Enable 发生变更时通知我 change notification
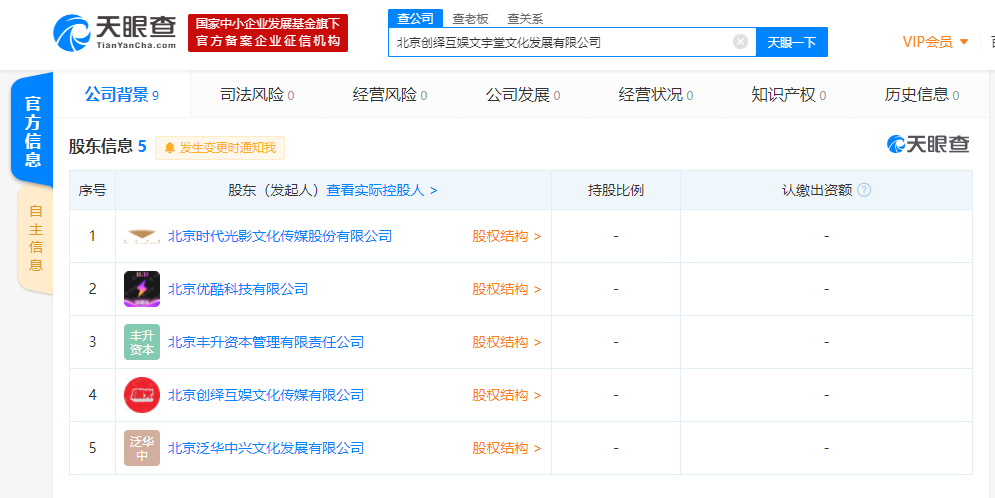 pos(219,148)
